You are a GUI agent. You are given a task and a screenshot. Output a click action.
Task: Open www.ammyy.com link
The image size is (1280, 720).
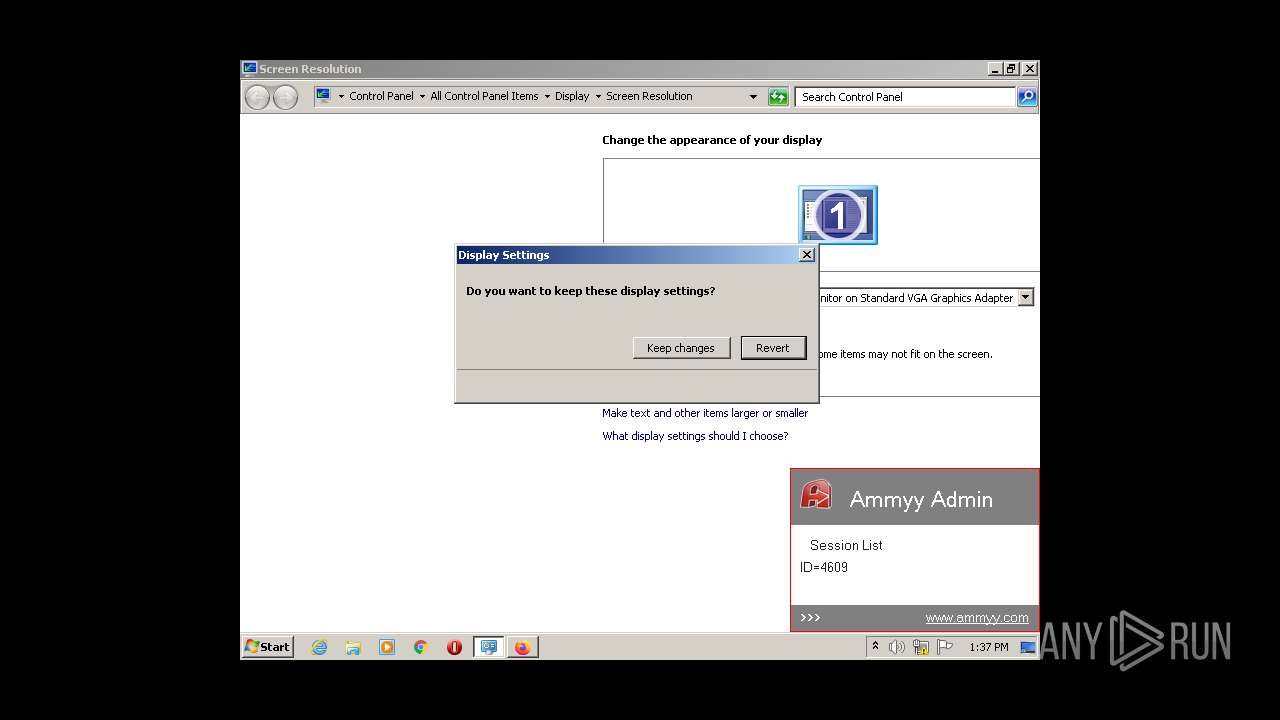pos(977,618)
